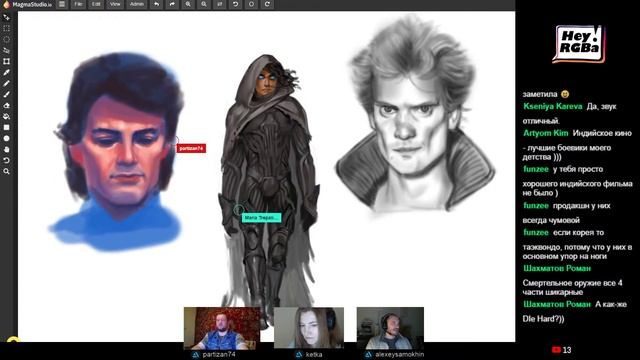Select the Paint Bucket fill tool
Screen dimensions: 640x360
coord(7,117)
